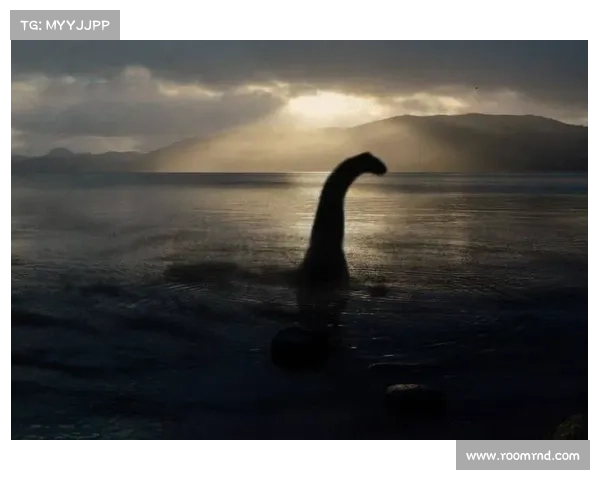Click the large dark rock below creature
This screenshot has height=480, width=600.
coord(299,346)
